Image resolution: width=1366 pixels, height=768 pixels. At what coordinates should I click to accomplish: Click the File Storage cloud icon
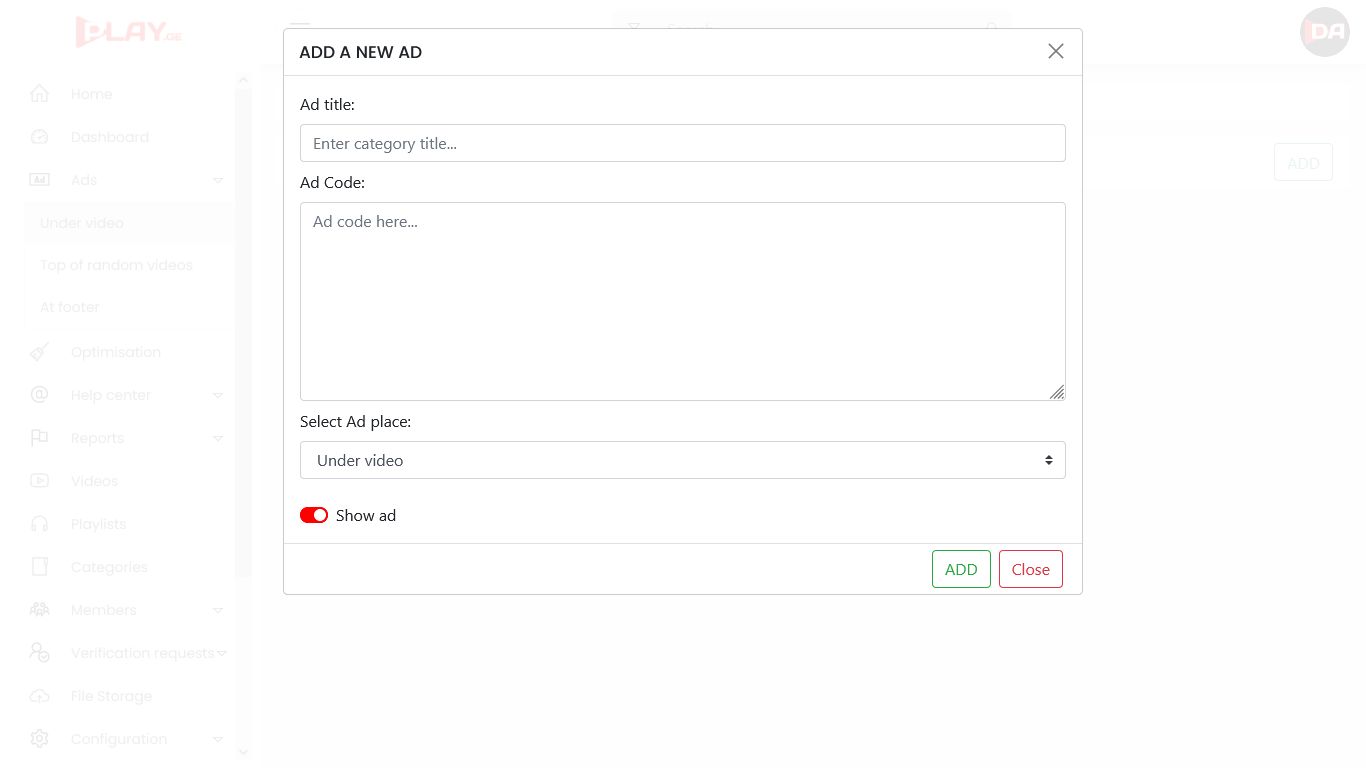click(x=39, y=696)
